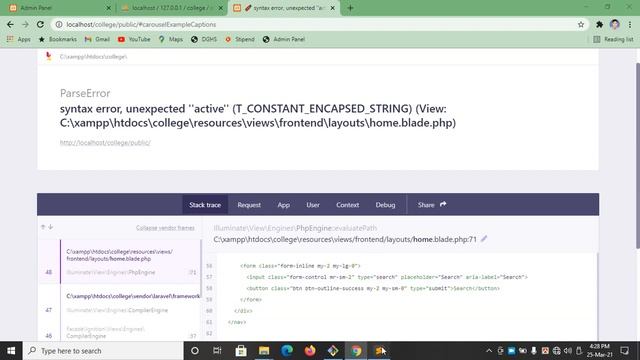Image resolution: width=640 pixels, height=360 pixels.
Task: Select the Stack trace tab
Action: 205,204
